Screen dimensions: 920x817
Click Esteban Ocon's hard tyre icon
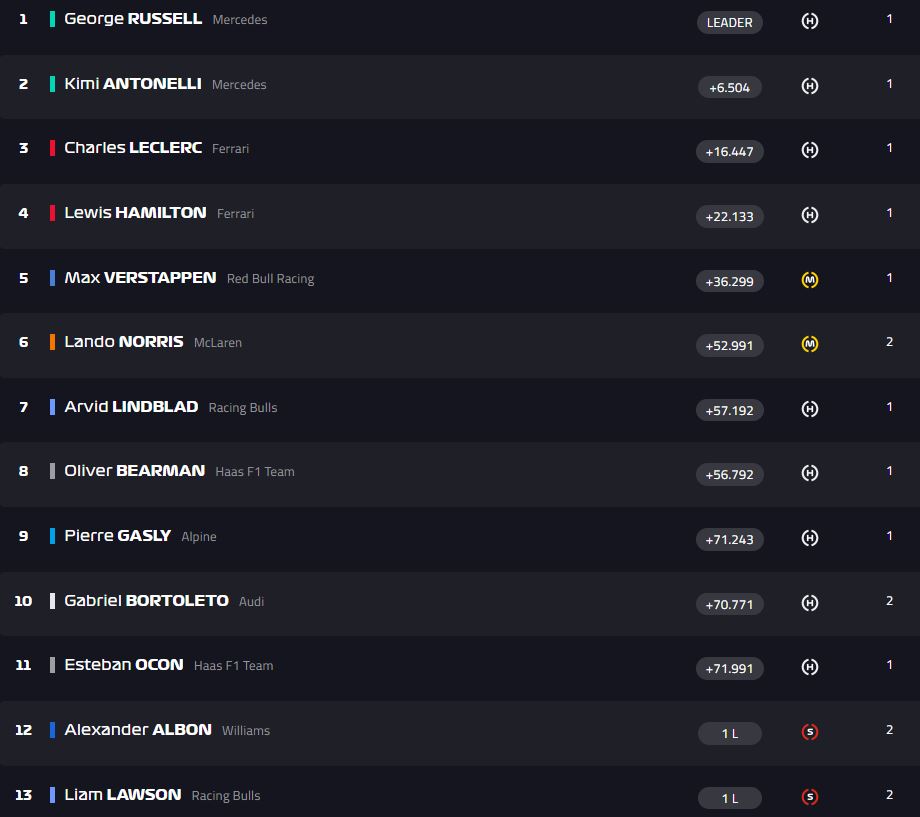point(810,667)
